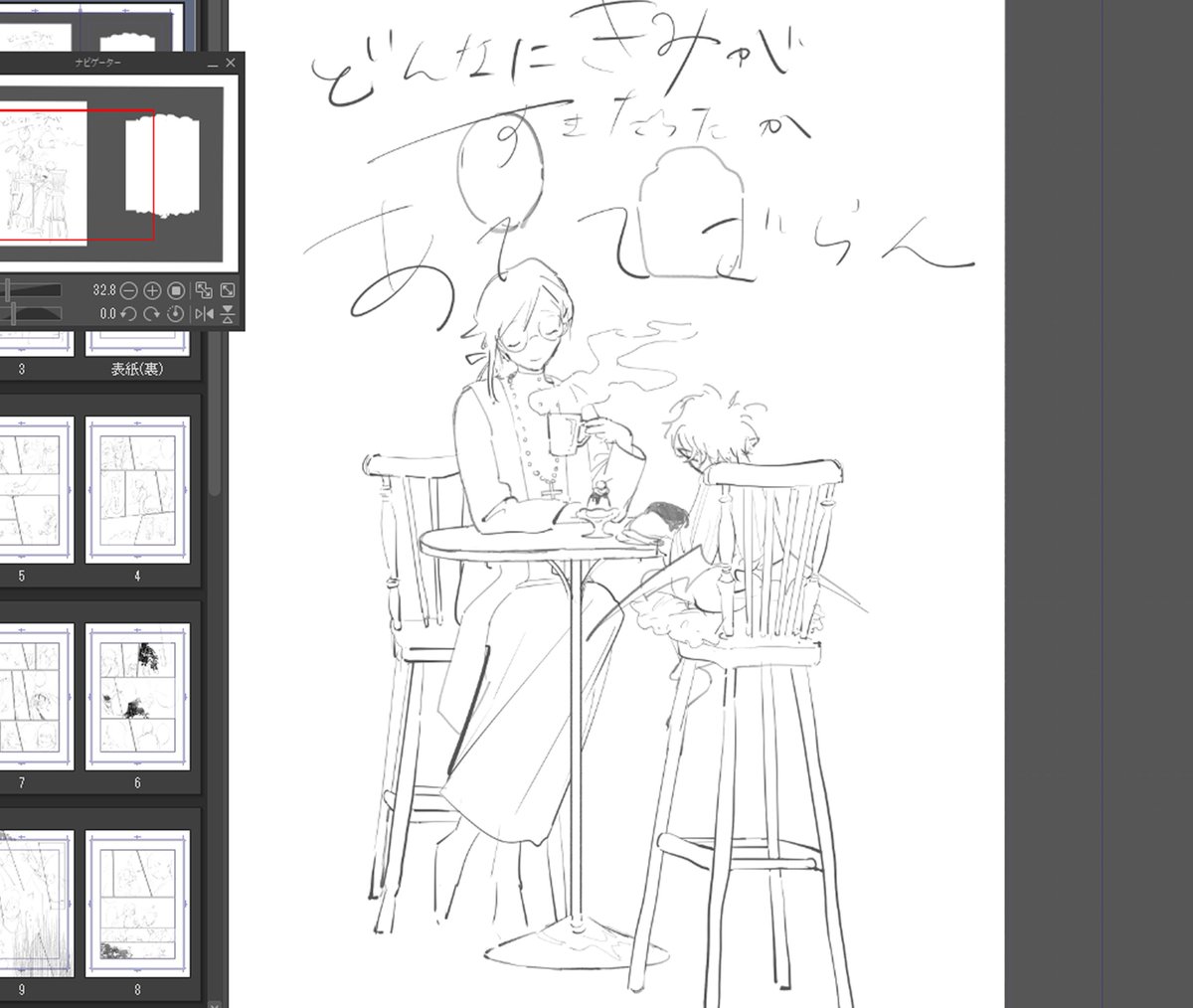Click the page number 3 label

point(22,369)
